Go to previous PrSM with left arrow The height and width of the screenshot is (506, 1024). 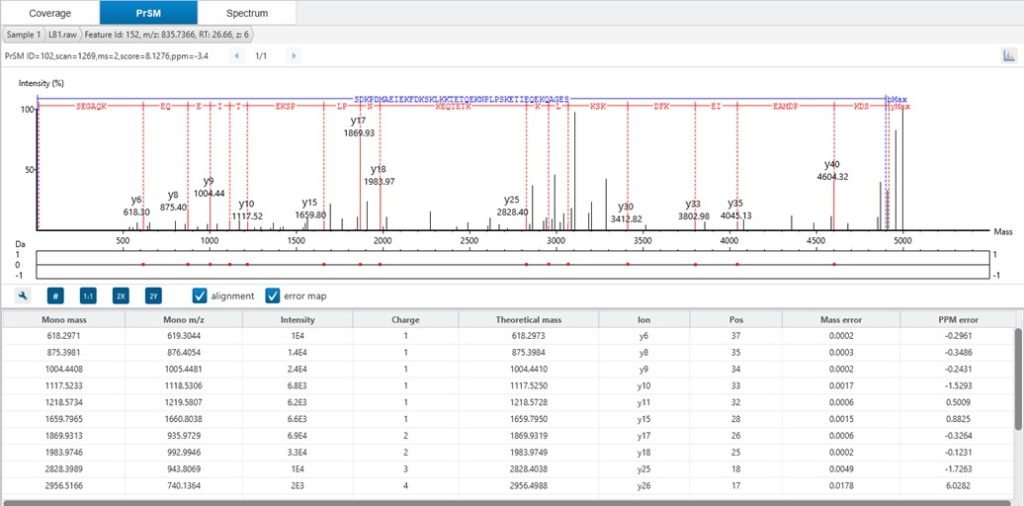(237, 56)
